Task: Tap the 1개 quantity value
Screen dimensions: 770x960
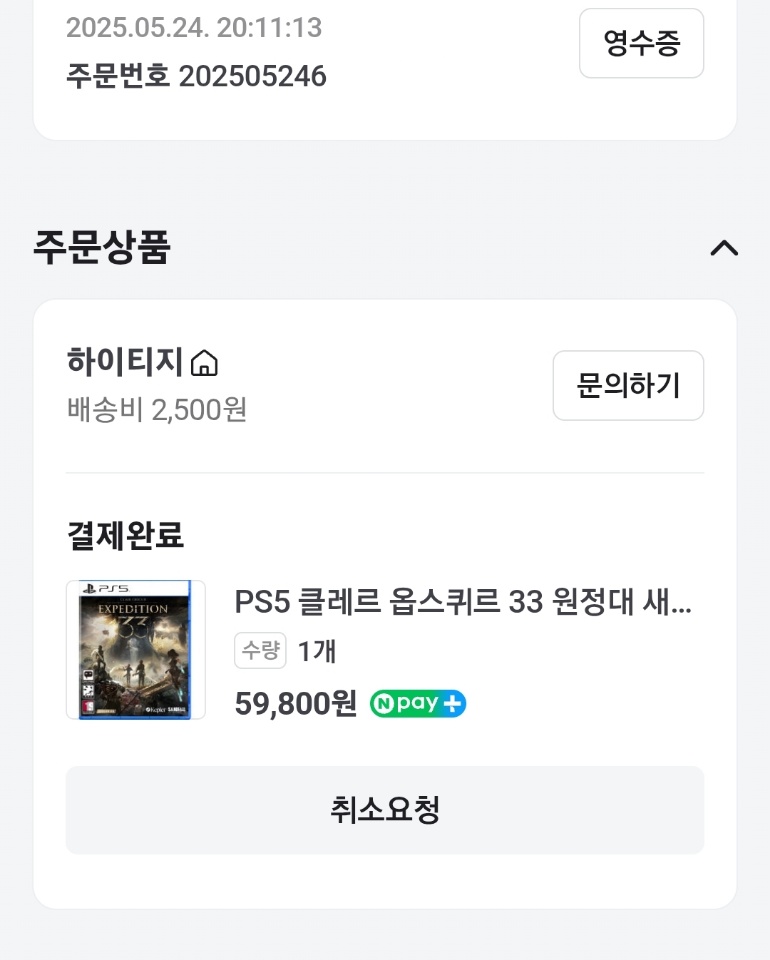Action: click(x=317, y=651)
